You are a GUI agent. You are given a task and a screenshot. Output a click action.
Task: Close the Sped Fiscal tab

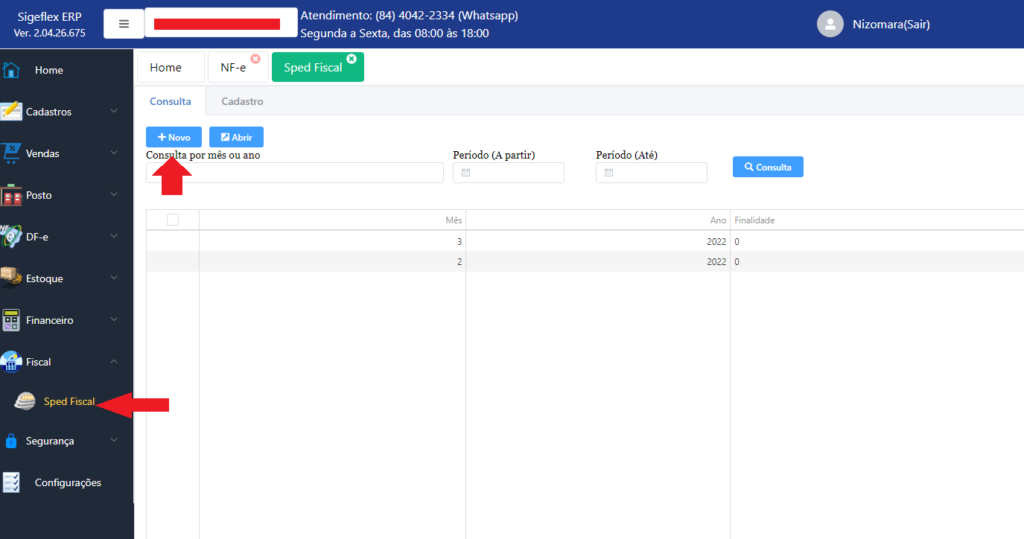pos(352,59)
